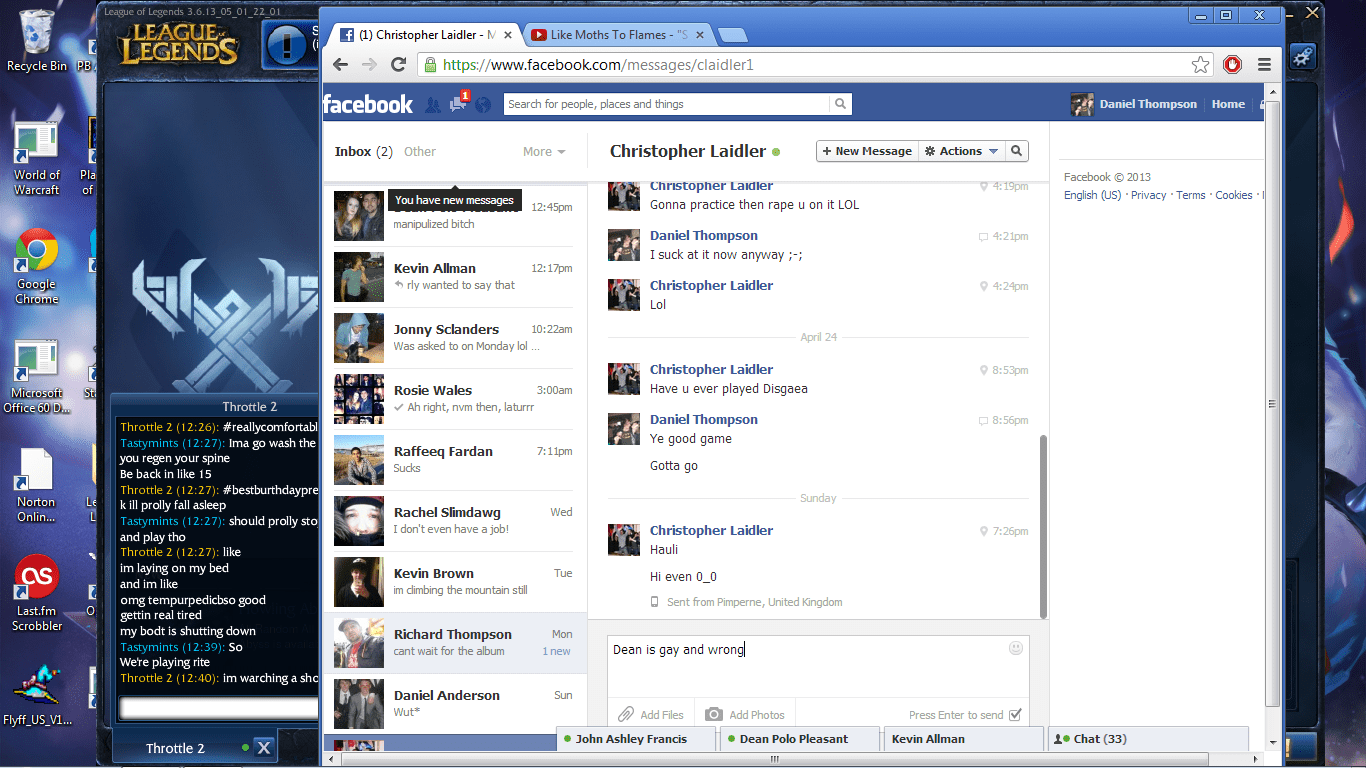This screenshot has height=768, width=1366.
Task: Click the English (US) language link
Action: pyautogui.click(x=1092, y=195)
